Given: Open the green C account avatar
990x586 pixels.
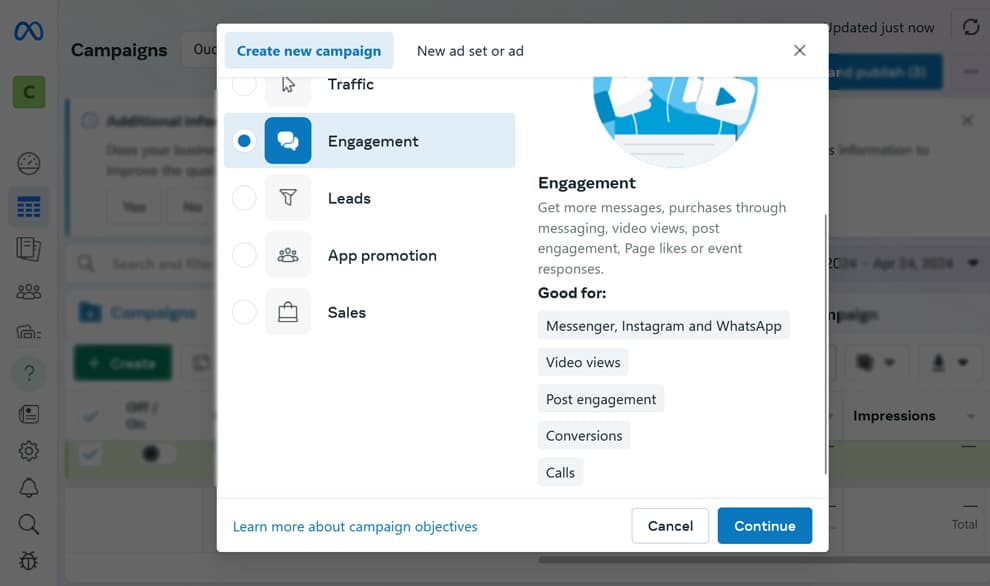Looking at the screenshot, I should [x=29, y=92].
